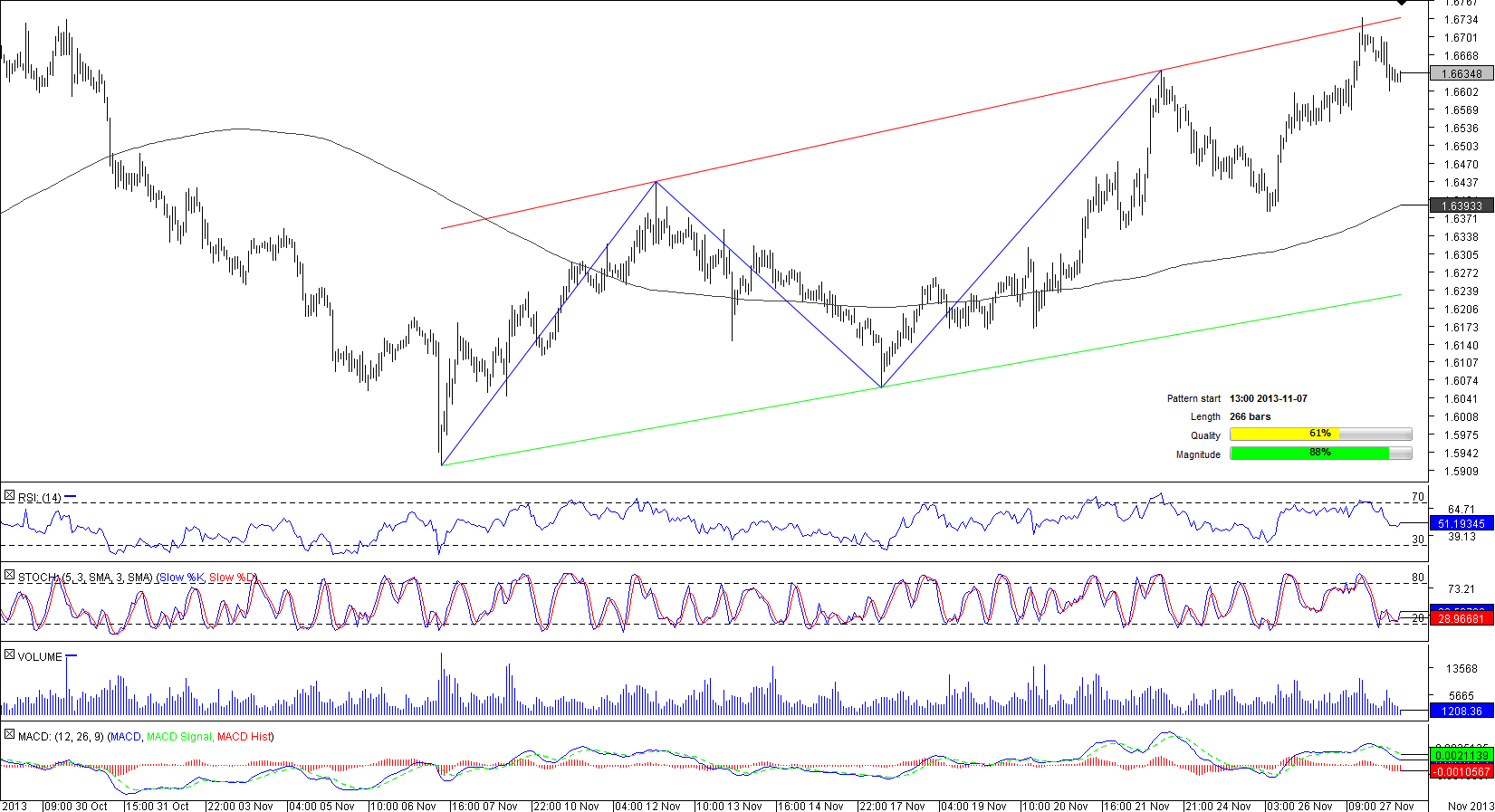The height and width of the screenshot is (812, 1495).
Task: Click the 16:00 07 Nov time axis marker
Action: click(x=484, y=806)
